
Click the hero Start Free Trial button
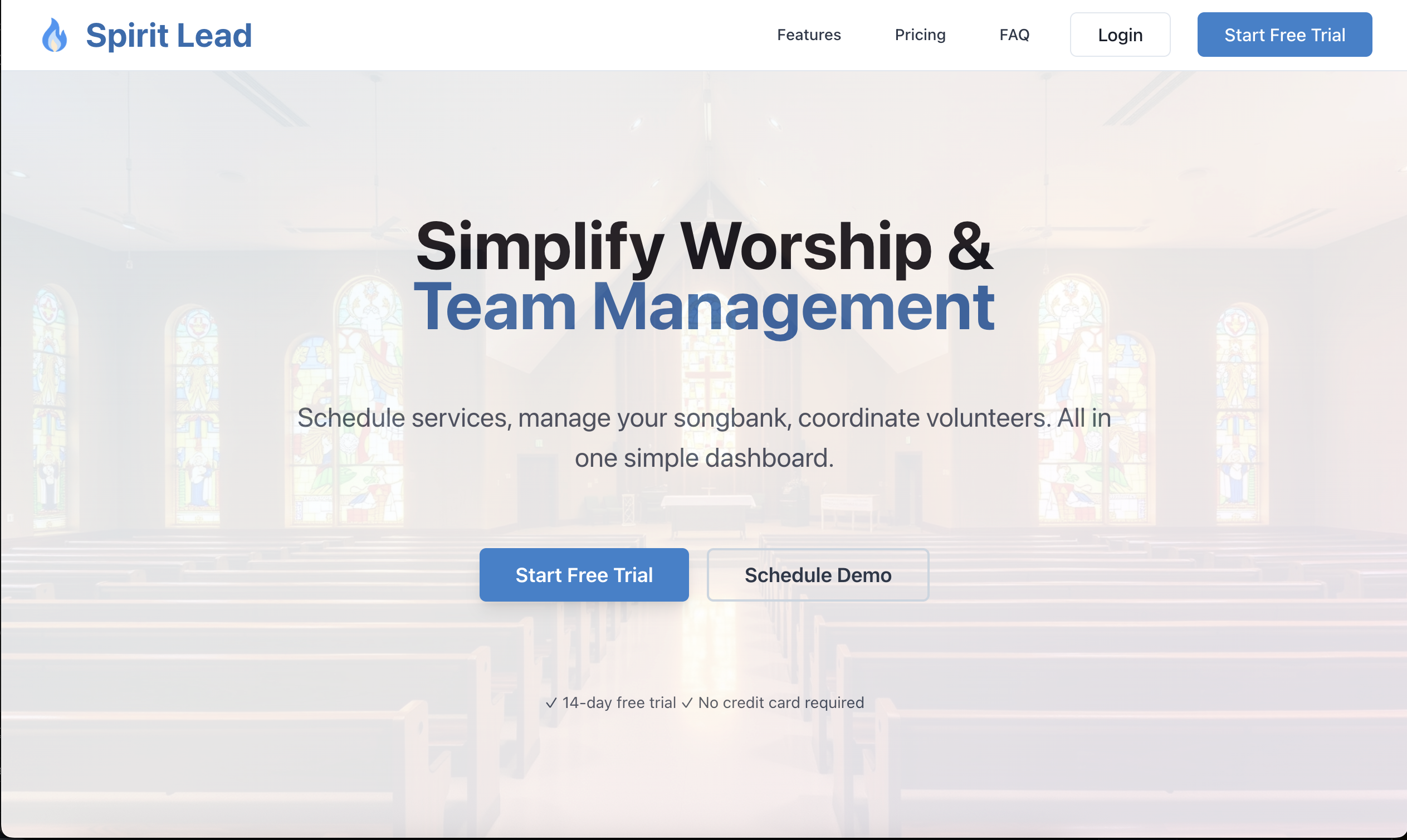(x=584, y=574)
